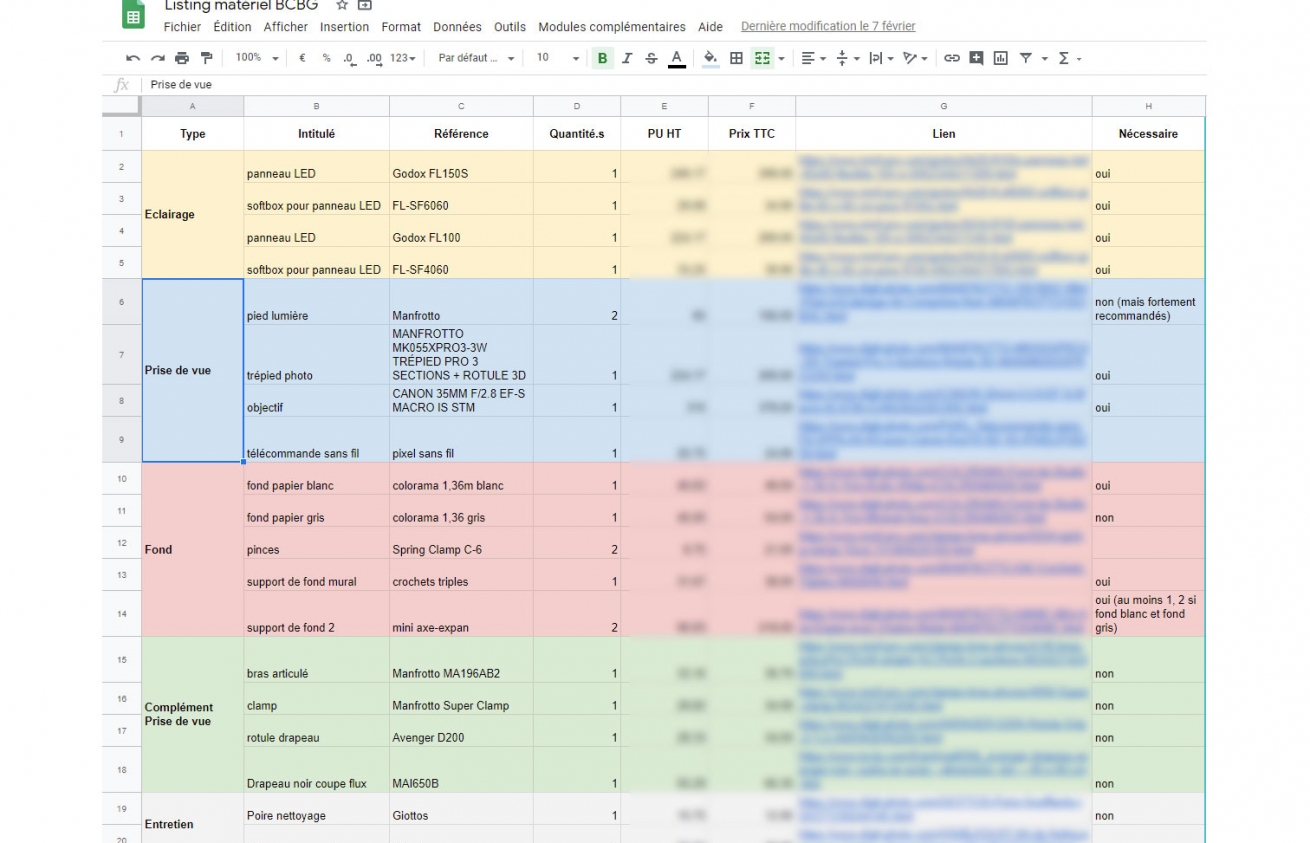Create a filter with the funnel icon
Screen dimensions: 1310x843
[1026, 58]
